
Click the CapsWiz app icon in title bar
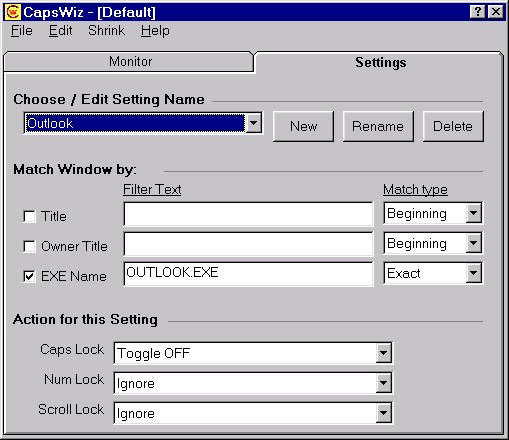point(13,12)
